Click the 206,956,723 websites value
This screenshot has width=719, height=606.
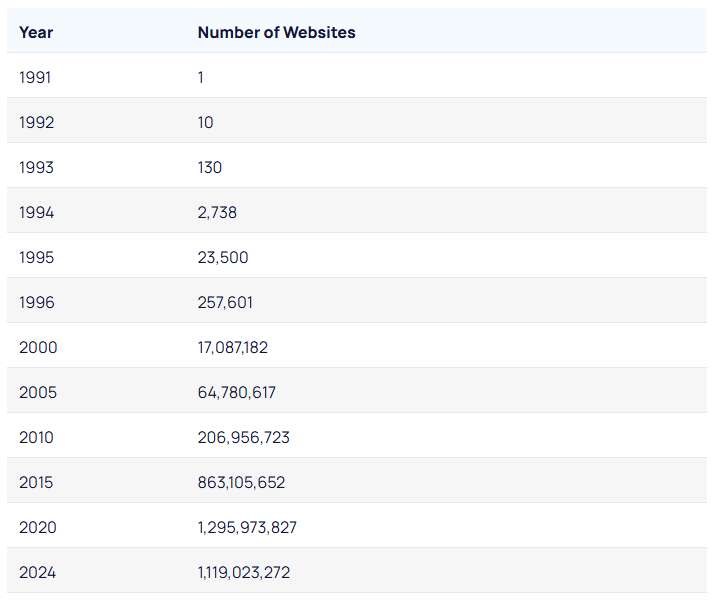(244, 437)
